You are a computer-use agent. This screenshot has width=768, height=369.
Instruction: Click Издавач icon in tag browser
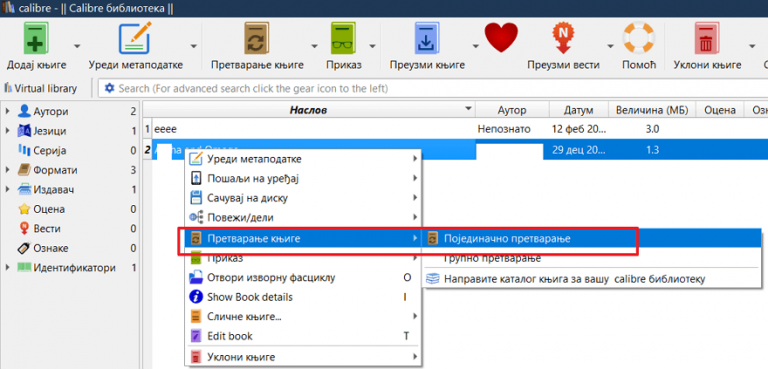click(x=24, y=190)
